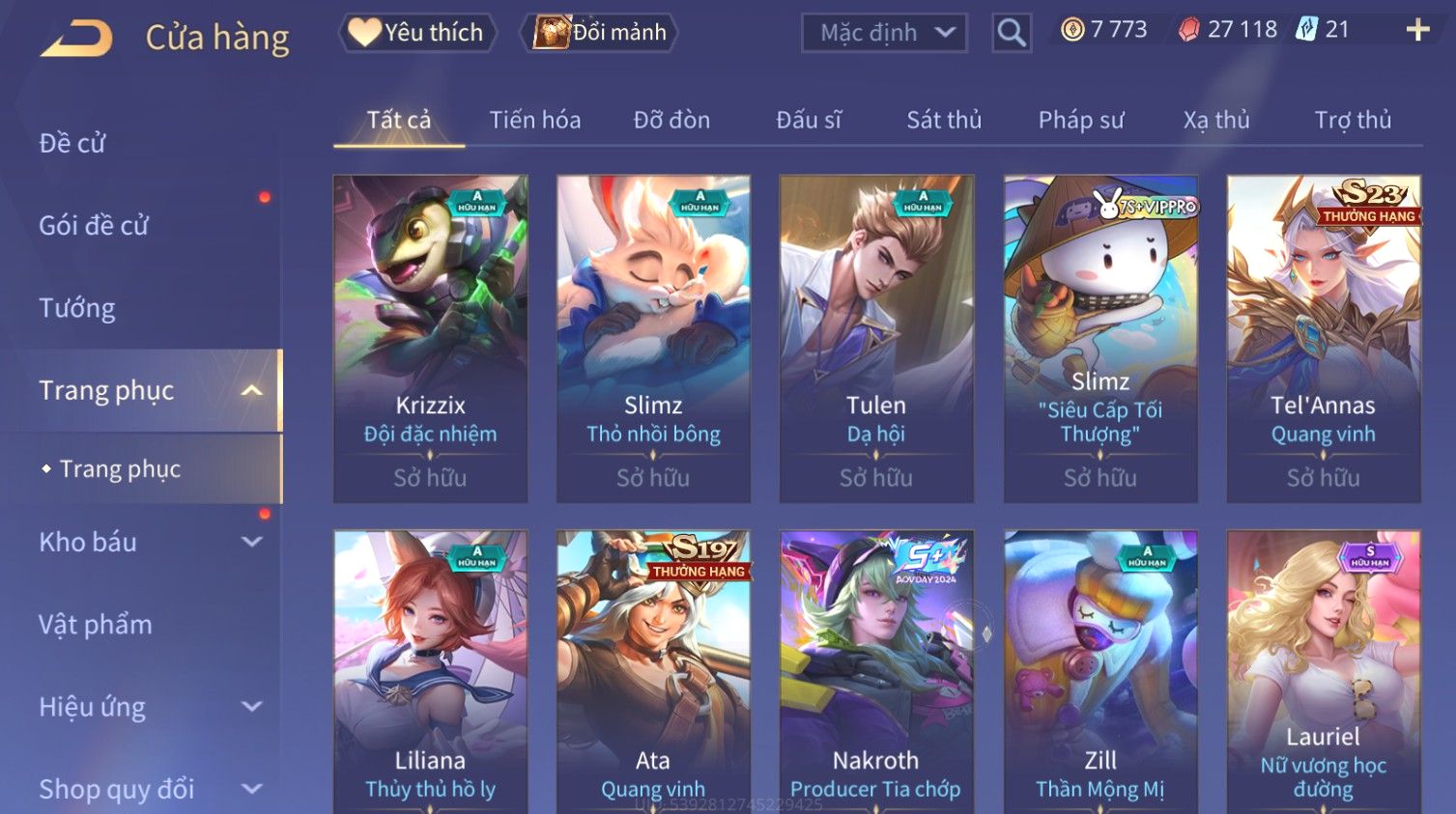Switch to the Sát thủ tab
This screenshot has width=1456, height=814.
pos(943,120)
